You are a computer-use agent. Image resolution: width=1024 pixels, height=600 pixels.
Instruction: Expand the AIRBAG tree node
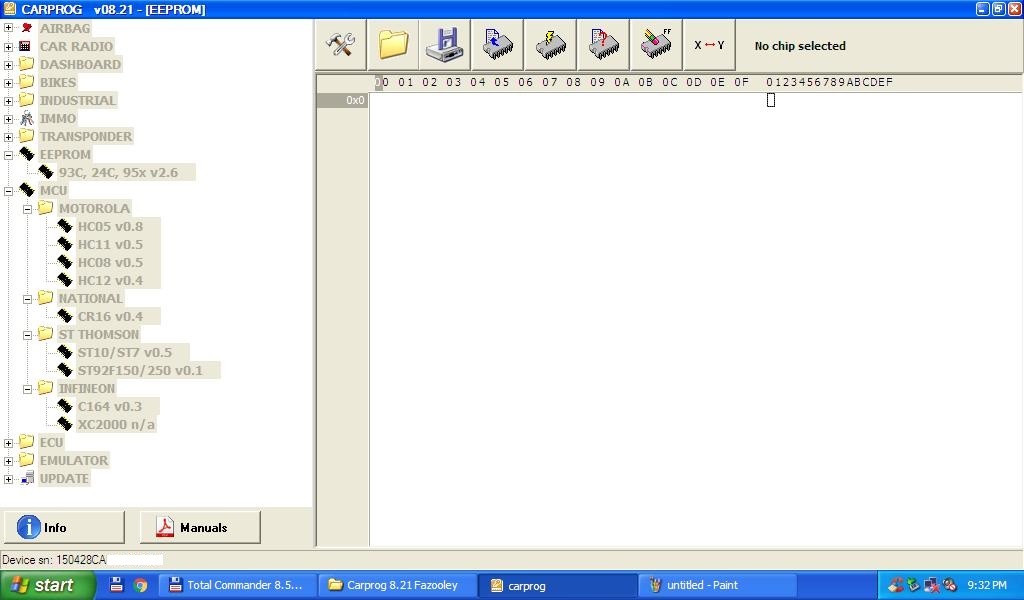coord(8,28)
